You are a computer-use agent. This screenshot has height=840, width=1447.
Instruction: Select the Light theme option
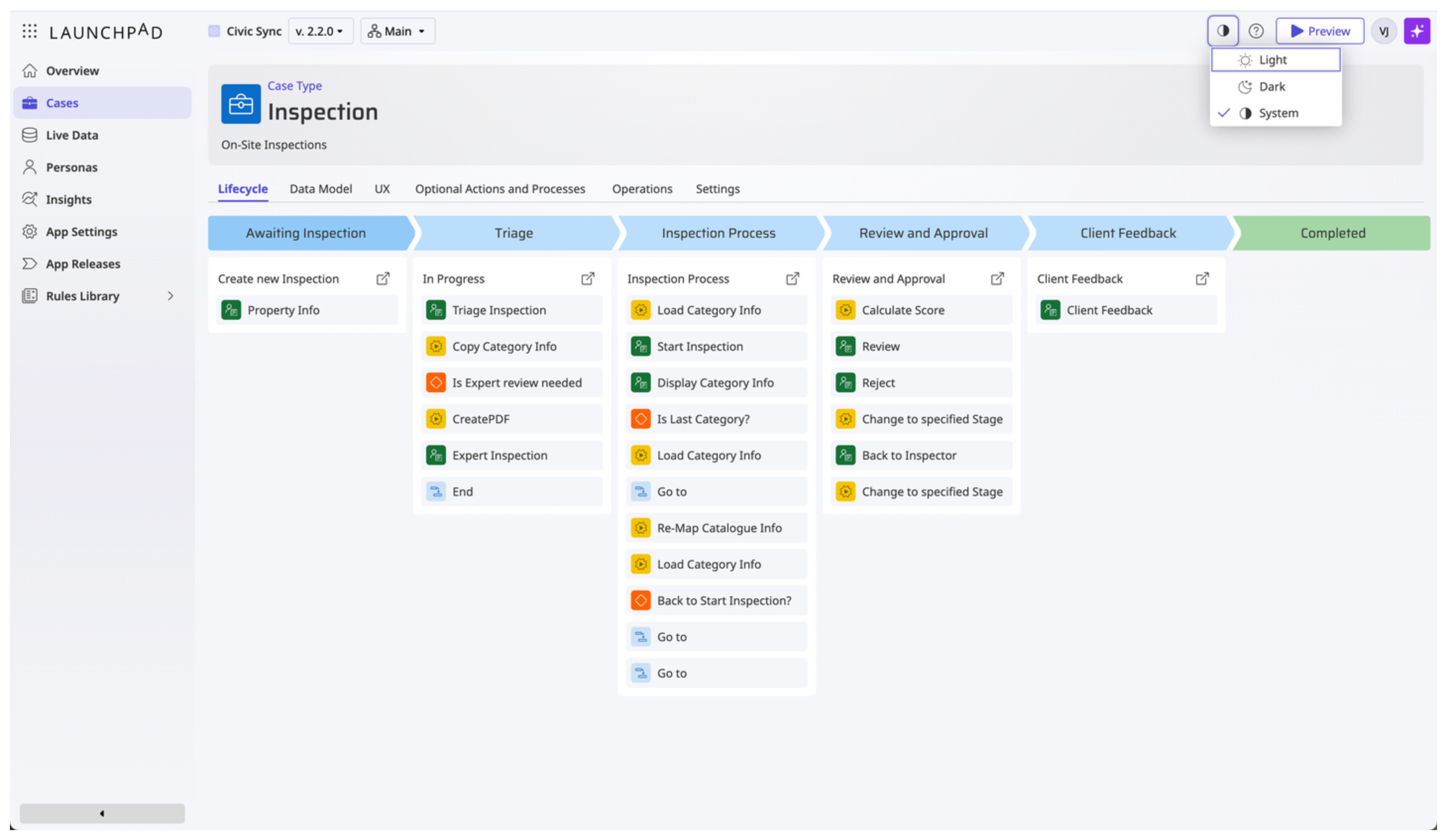1274,59
